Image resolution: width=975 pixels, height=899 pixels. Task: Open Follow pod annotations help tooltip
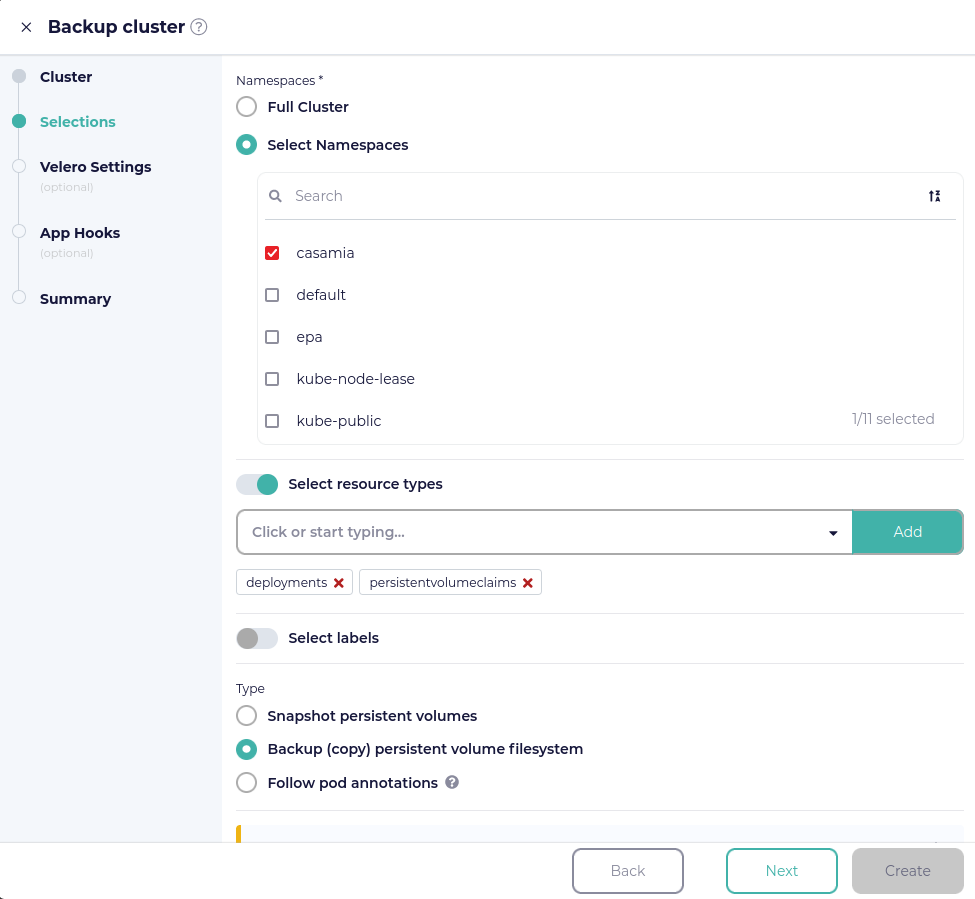pos(452,782)
